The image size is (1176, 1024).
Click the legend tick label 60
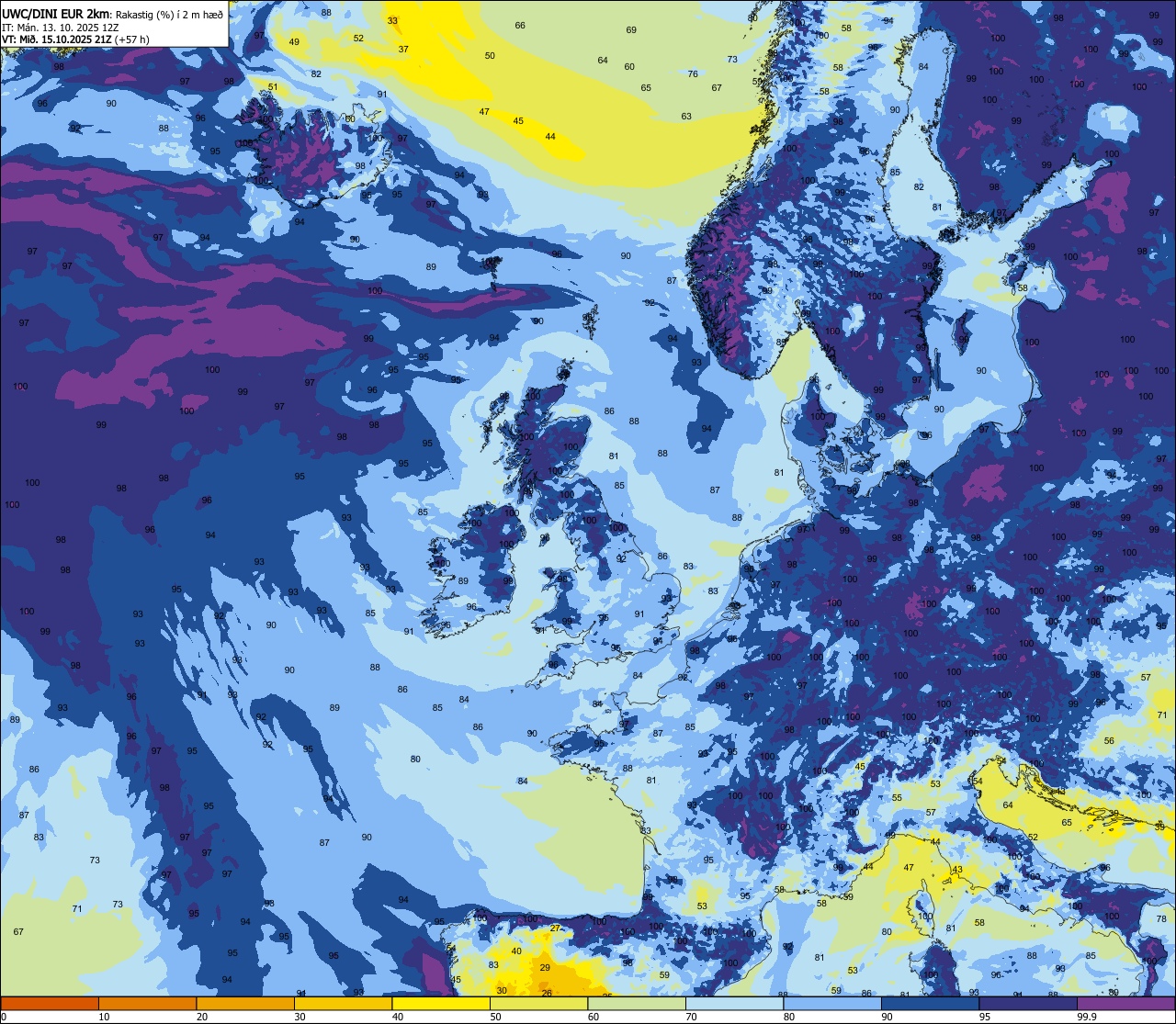tap(594, 1017)
